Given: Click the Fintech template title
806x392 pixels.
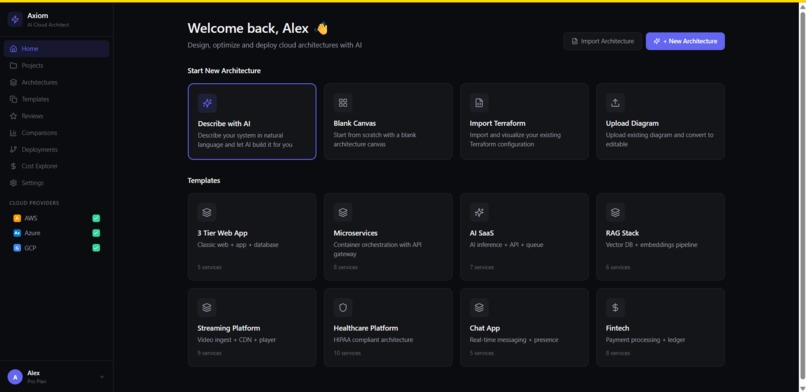Looking at the screenshot, I should click(617, 328).
